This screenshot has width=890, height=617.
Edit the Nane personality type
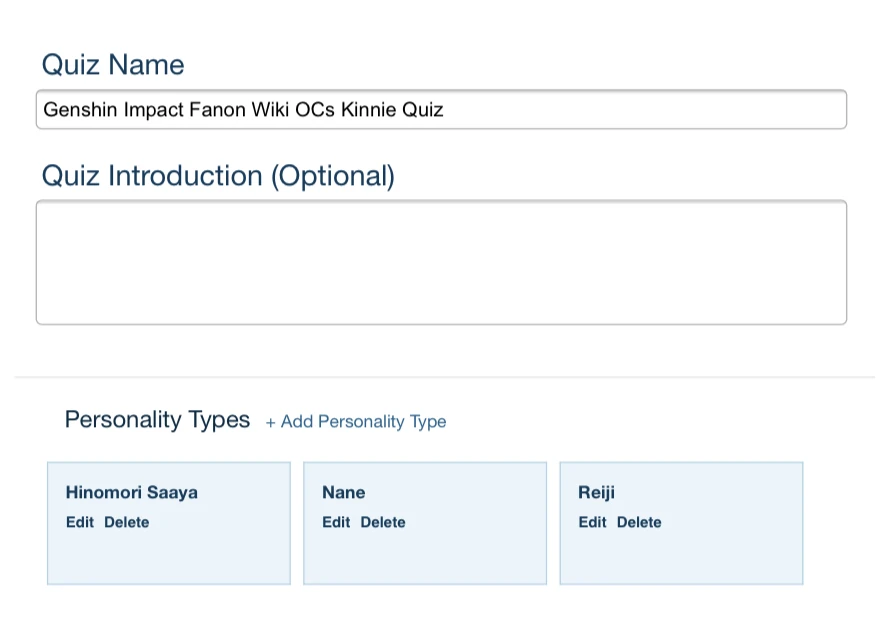(x=336, y=522)
